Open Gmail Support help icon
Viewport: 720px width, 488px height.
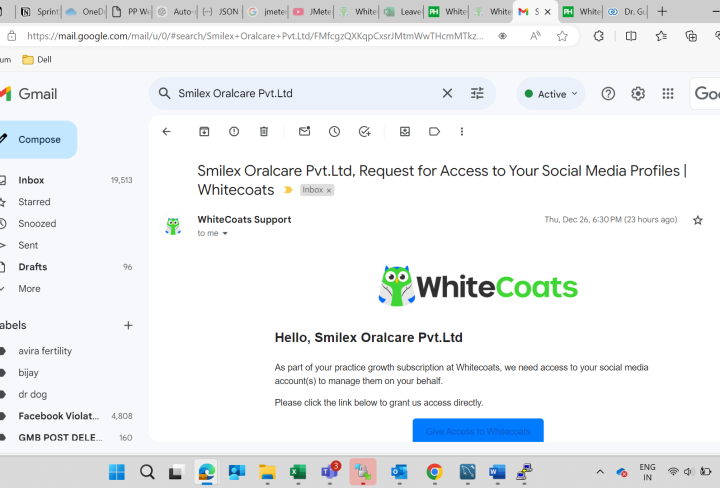click(608, 94)
